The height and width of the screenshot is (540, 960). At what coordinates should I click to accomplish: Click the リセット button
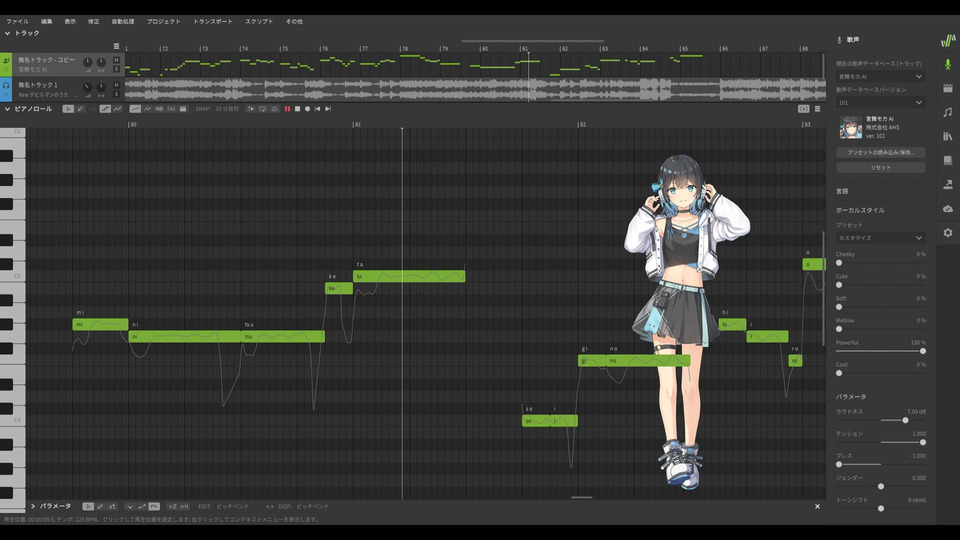[x=880, y=167]
